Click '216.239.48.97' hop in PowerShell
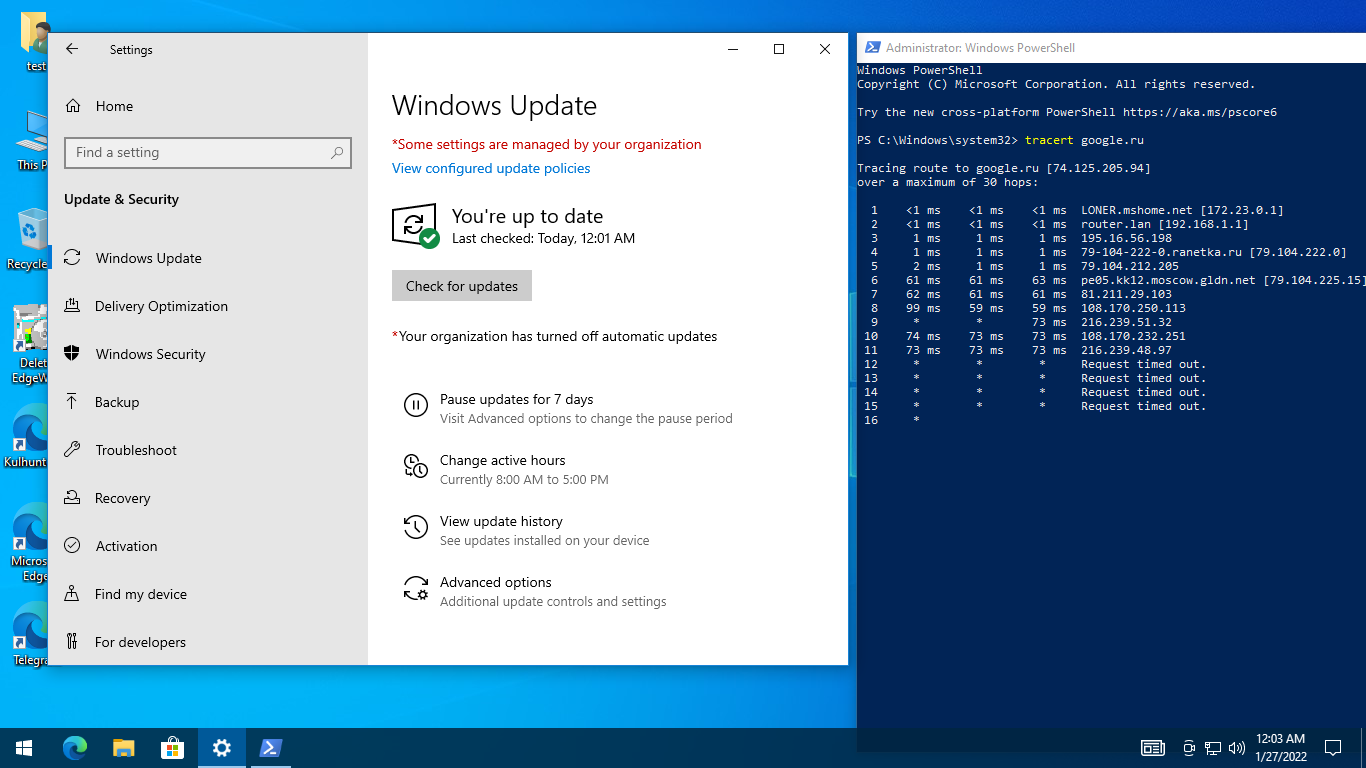This screenshot has width=1366, height=768. coord(1126,350)
